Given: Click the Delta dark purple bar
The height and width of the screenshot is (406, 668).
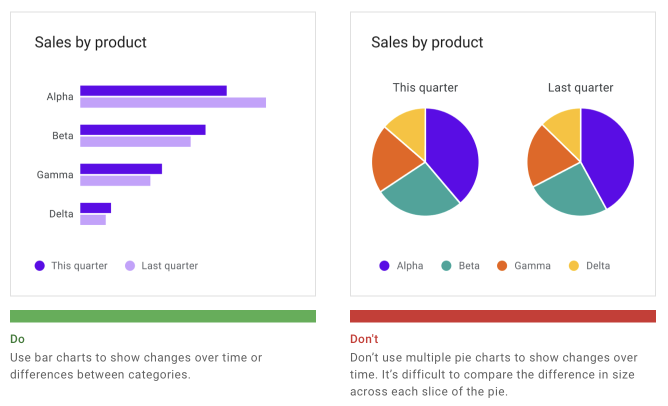Looking at the screenshot, I should 95,208.
